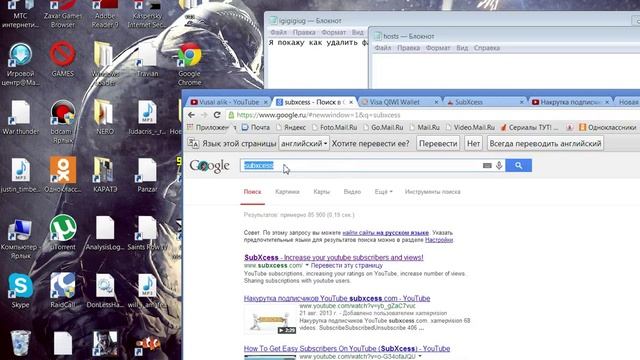Click the Chrome forward arrow
Viewport: 640px width, 360px height.
pos(204,115)
